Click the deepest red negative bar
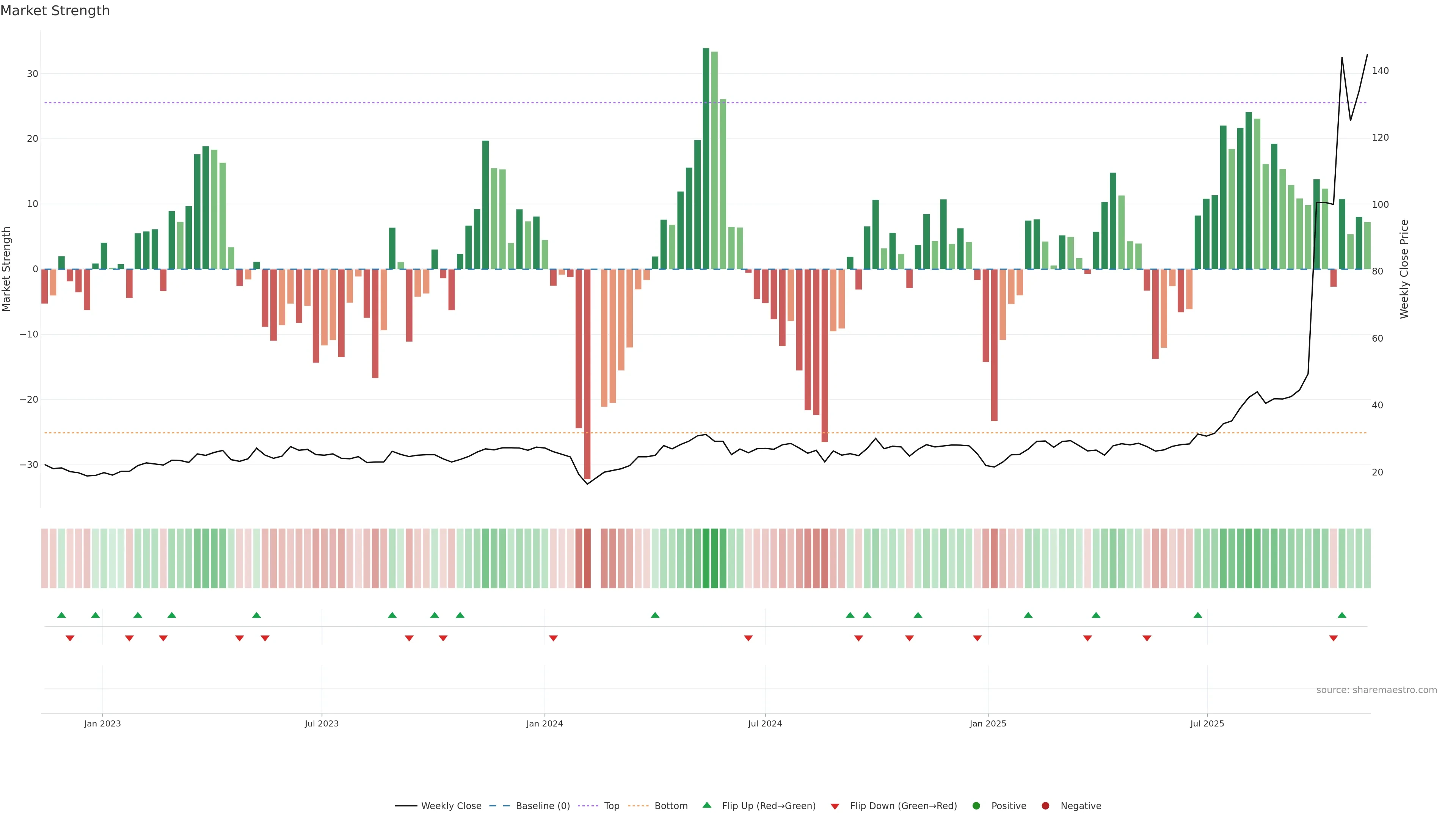Screen dimensions: 1456x819 tap(587, 373)
